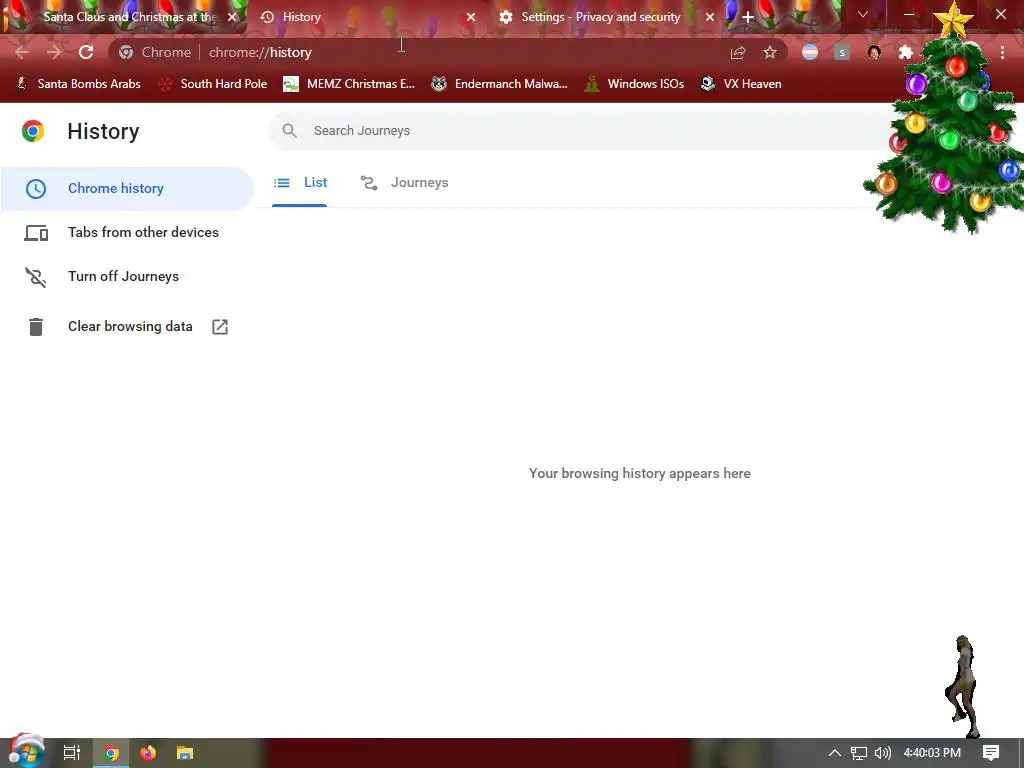Open Tabs from other devices
The width and height of the screenshot is (1024, 768).
click(127, 232)
